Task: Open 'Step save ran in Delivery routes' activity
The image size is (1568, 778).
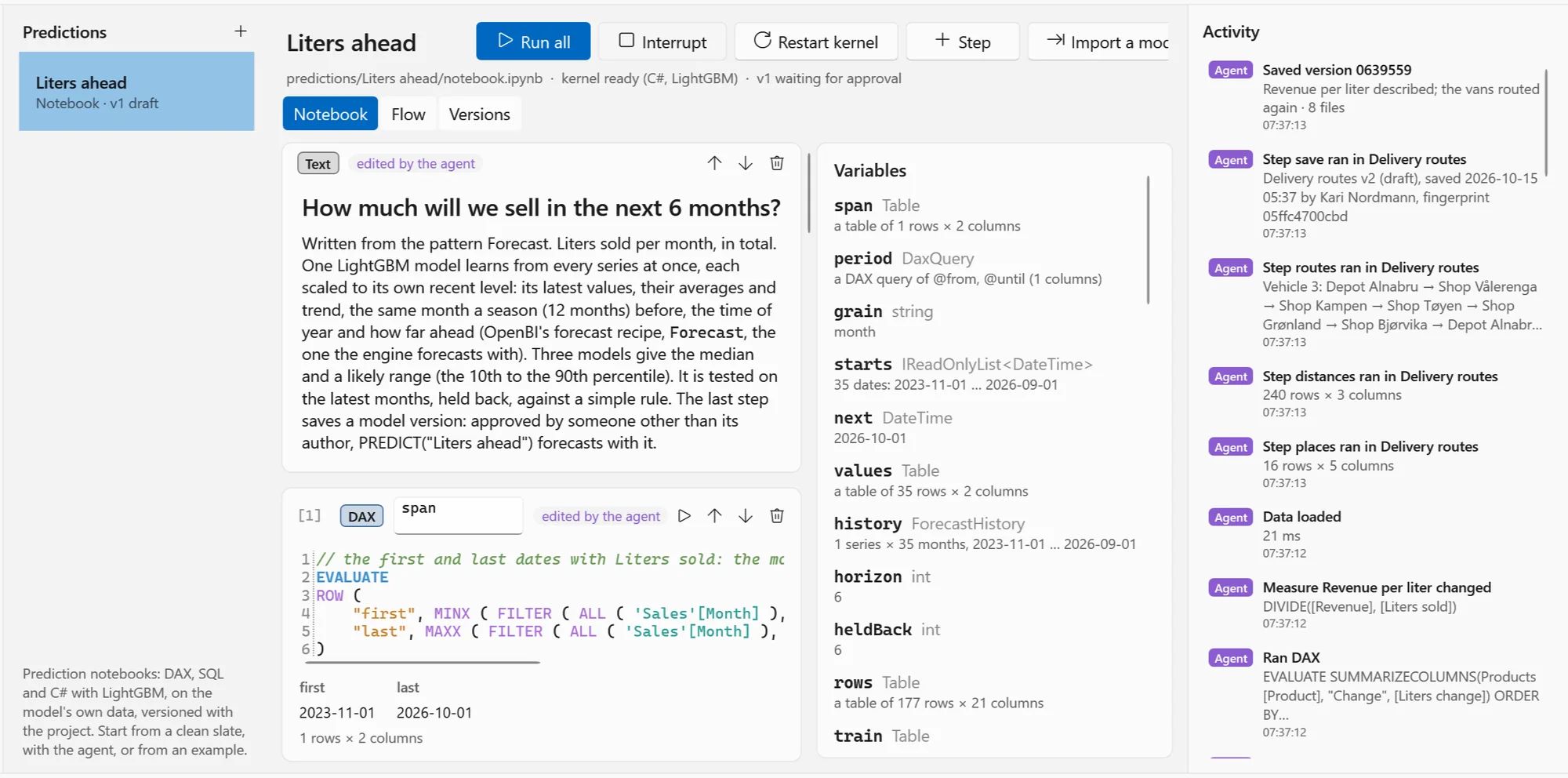Action: [x=1375, y=195]
